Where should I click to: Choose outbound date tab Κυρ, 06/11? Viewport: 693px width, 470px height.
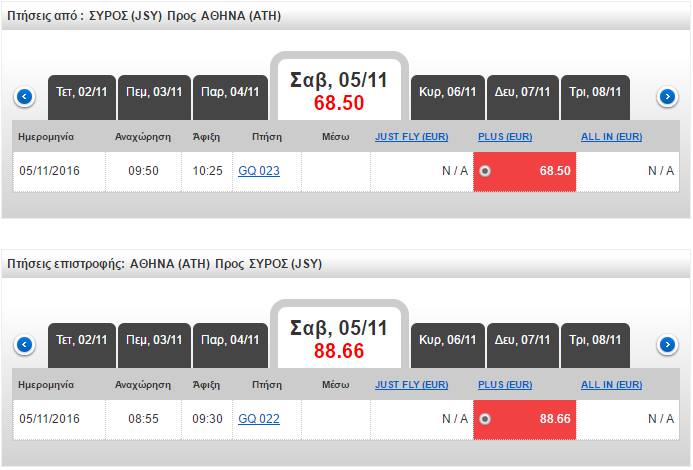(446, 92)
